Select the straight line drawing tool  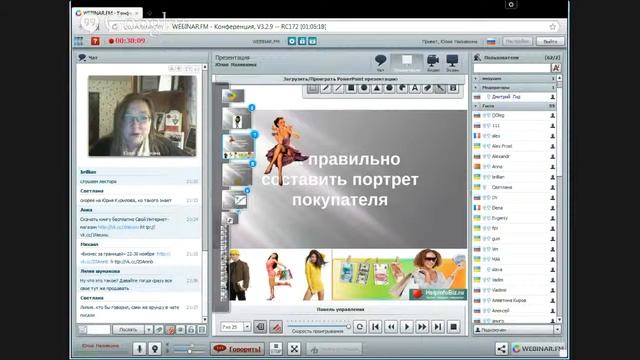click(338, 88)
